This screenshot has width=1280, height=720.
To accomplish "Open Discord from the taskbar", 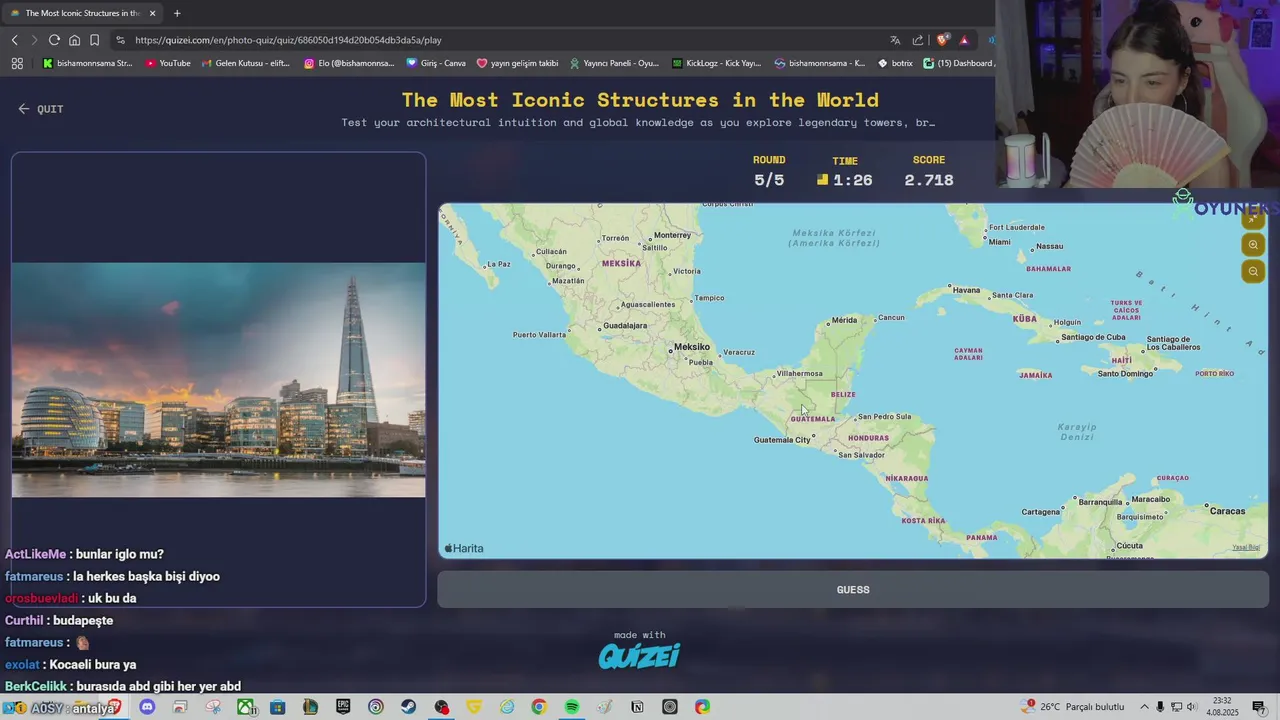I will pos(147,707).
